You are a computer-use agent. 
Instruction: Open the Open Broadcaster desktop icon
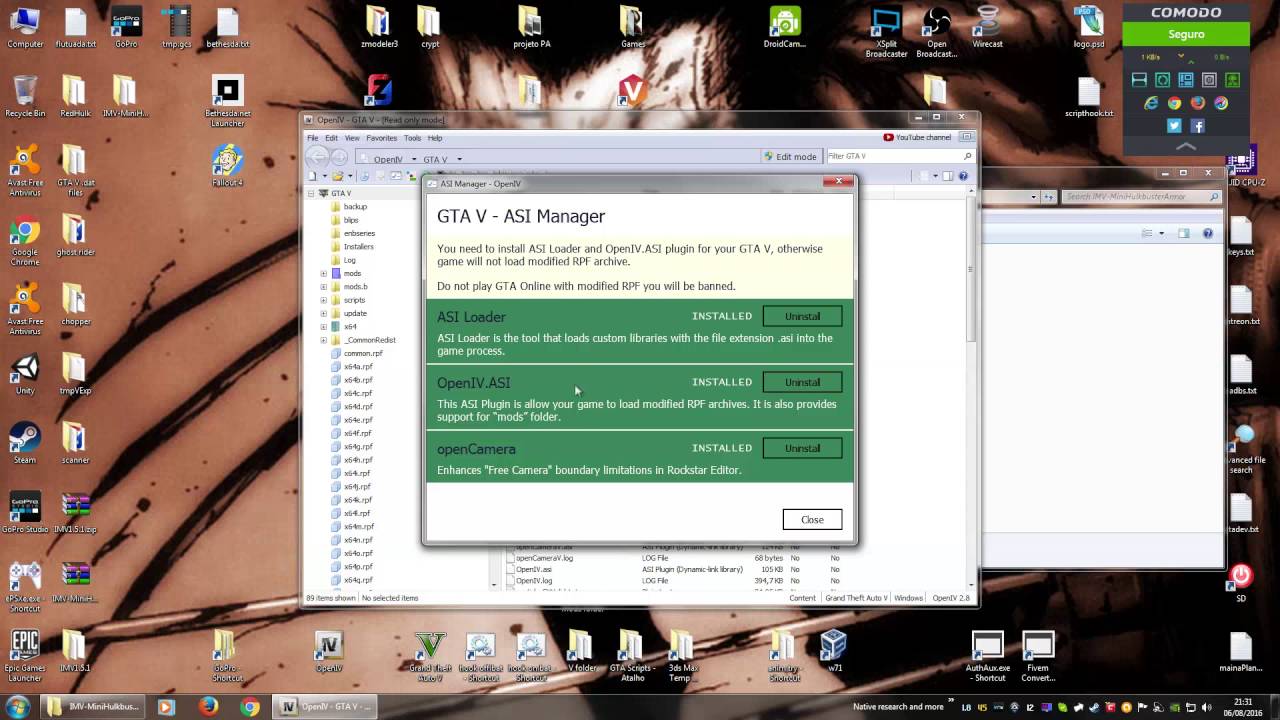tap(937, 32)
